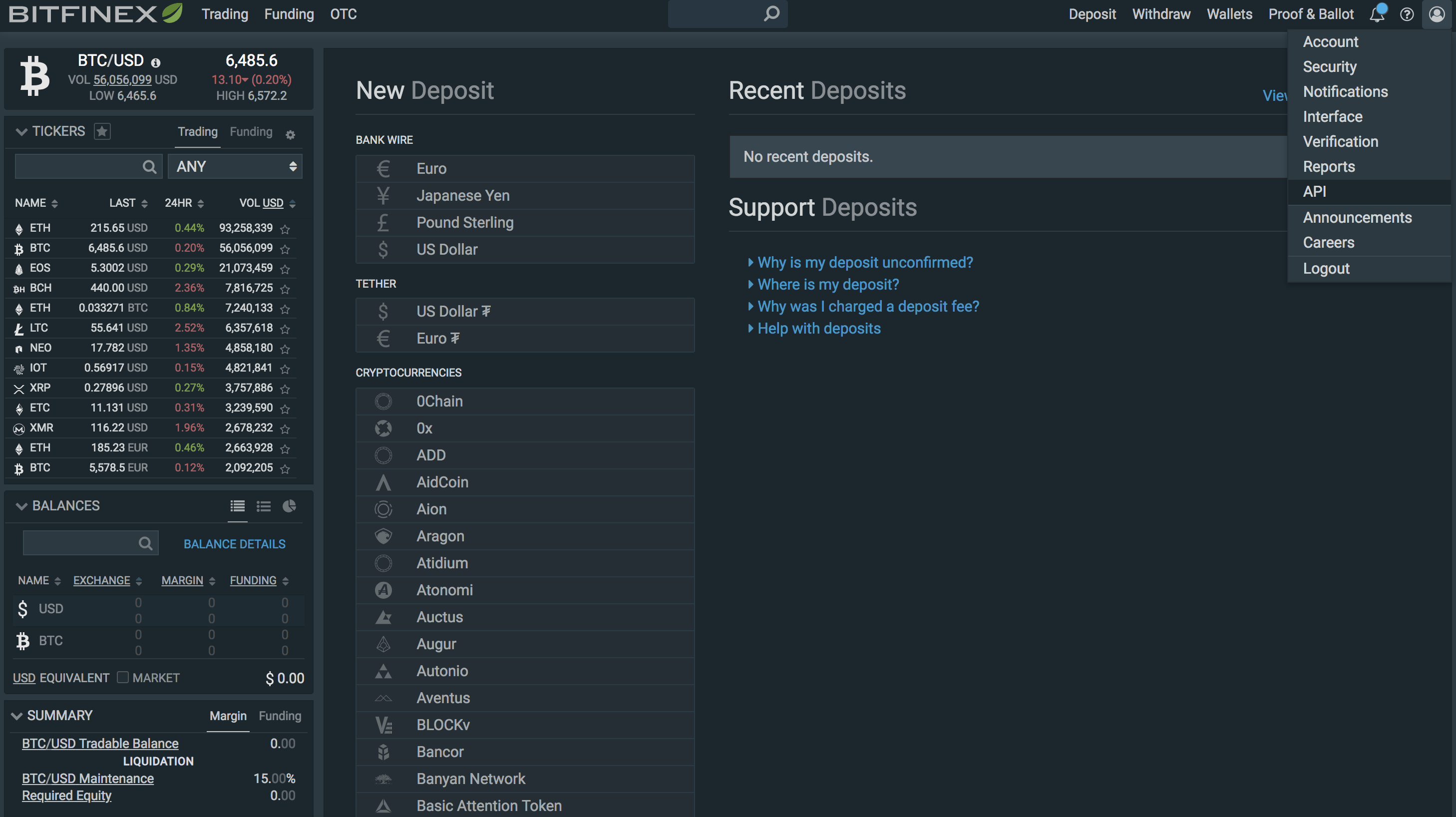The width and height of the screenshot is (1456, 817).
Task: Click the BTC/USD info icon
Action: click(155, 62)
